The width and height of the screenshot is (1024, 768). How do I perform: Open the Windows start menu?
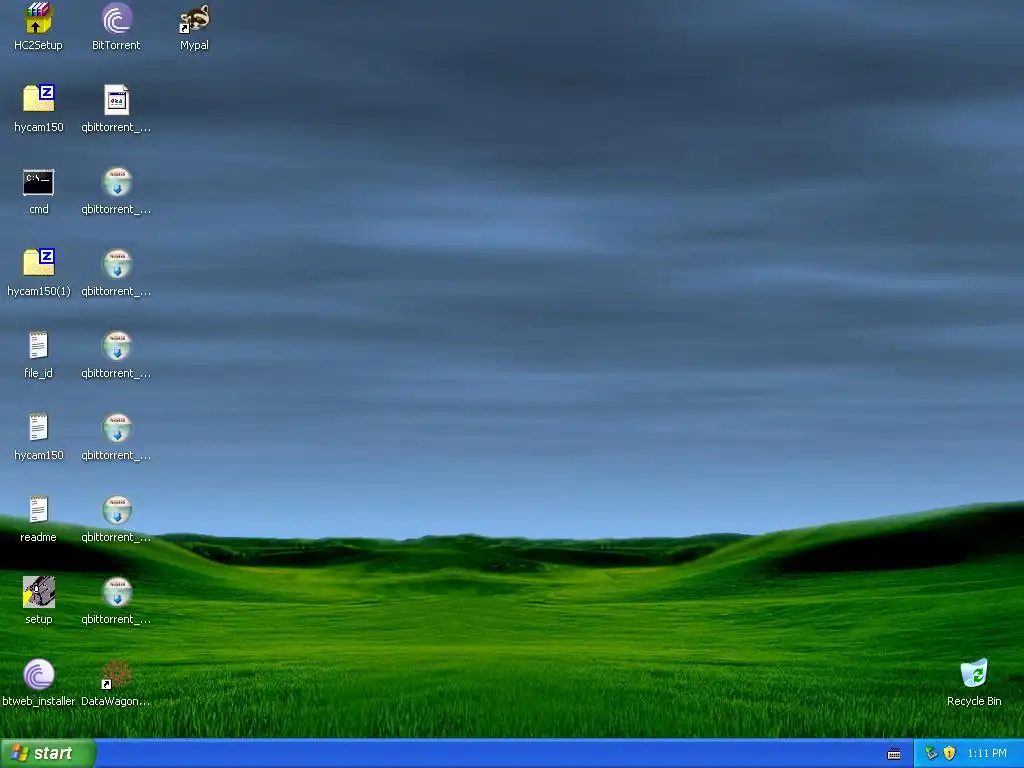(48, 754)
